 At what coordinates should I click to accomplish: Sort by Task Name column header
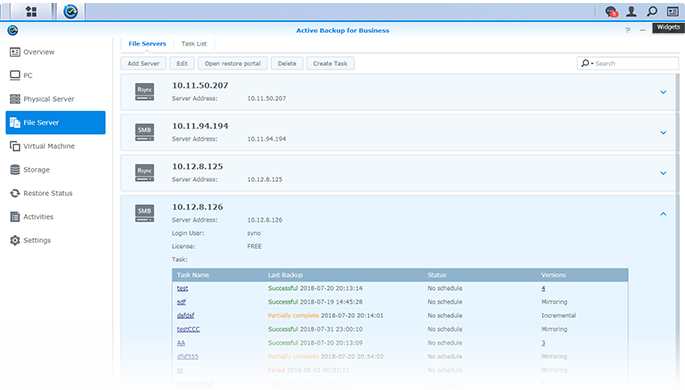[193, 275]
